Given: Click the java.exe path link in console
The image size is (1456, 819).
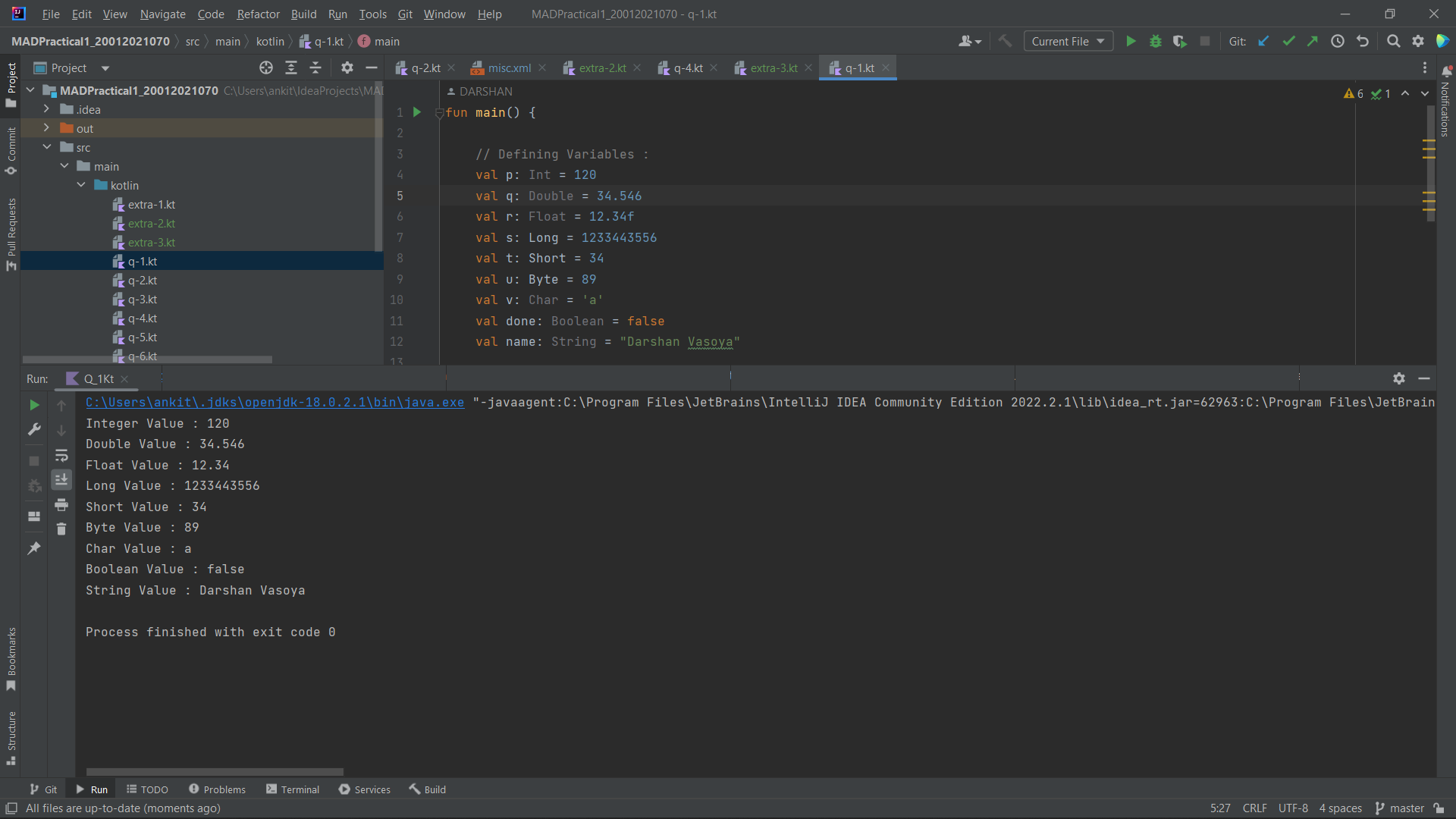Looking at the screenshot, I should click(x=275, y=403).
